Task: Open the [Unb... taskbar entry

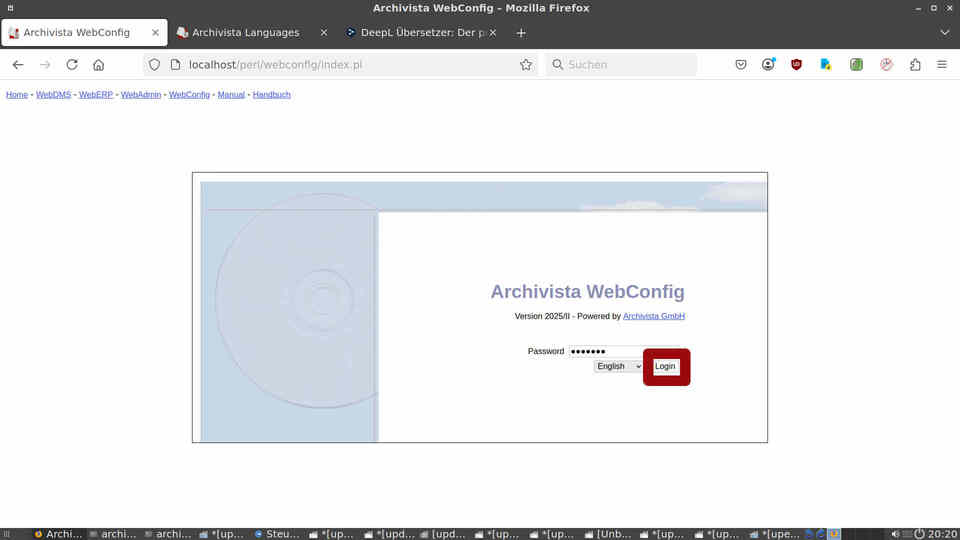Action: tap(607, 534)
